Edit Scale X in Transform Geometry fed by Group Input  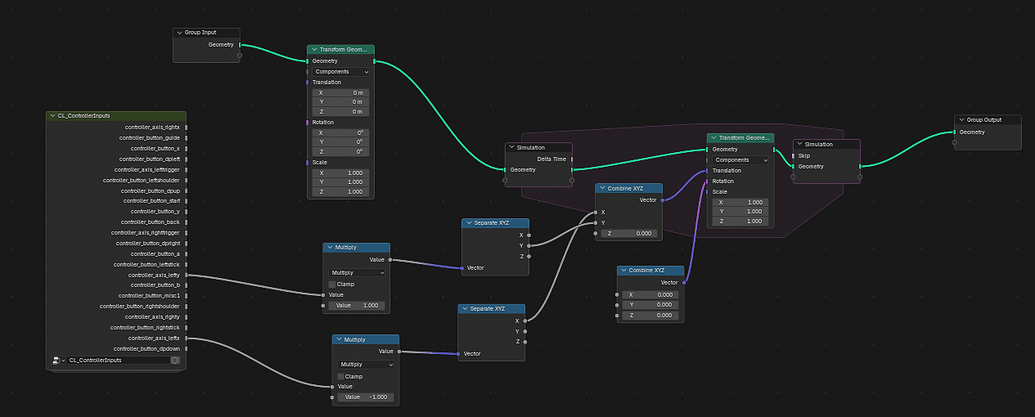pos(341,173)
